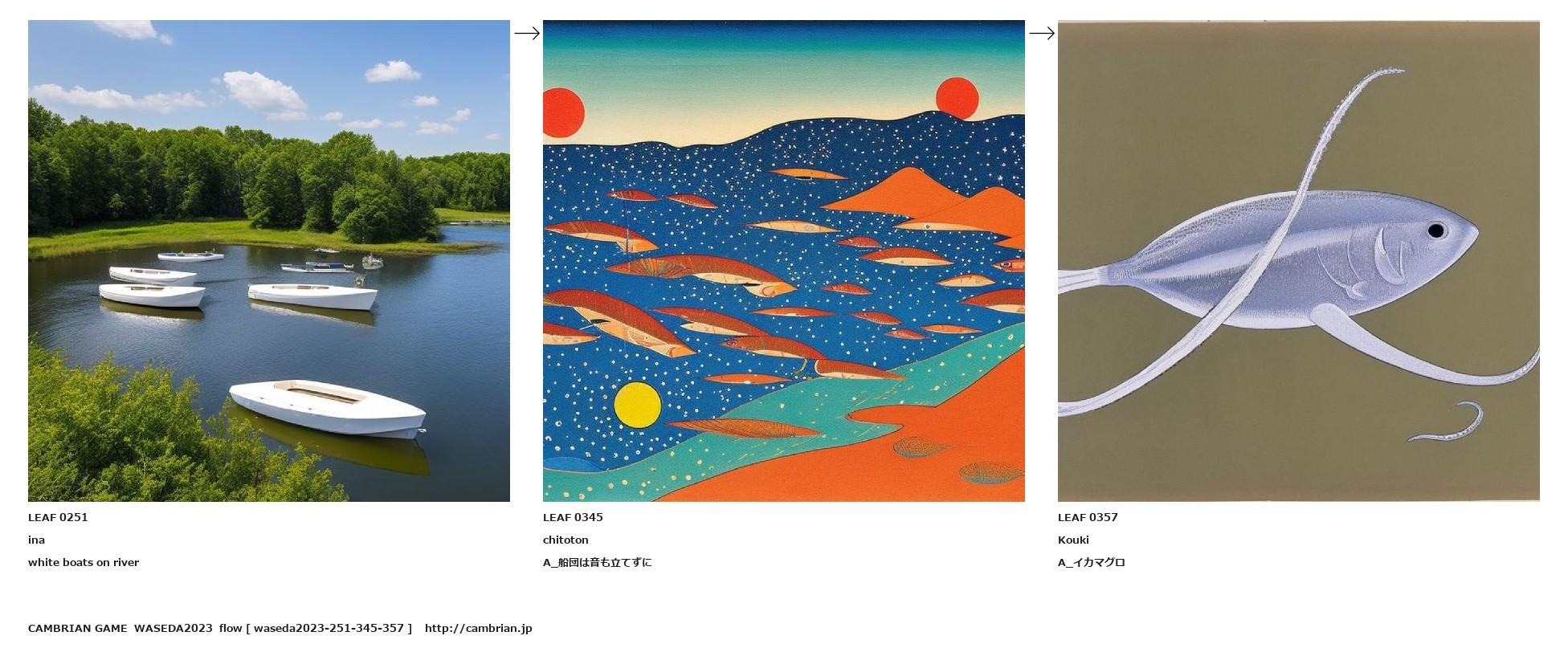Viewport: 1568px width, 648px height.
Task: Click the CAMBRIAN GAME WASEDA2023 footer text
Action: tap(120, 628)
